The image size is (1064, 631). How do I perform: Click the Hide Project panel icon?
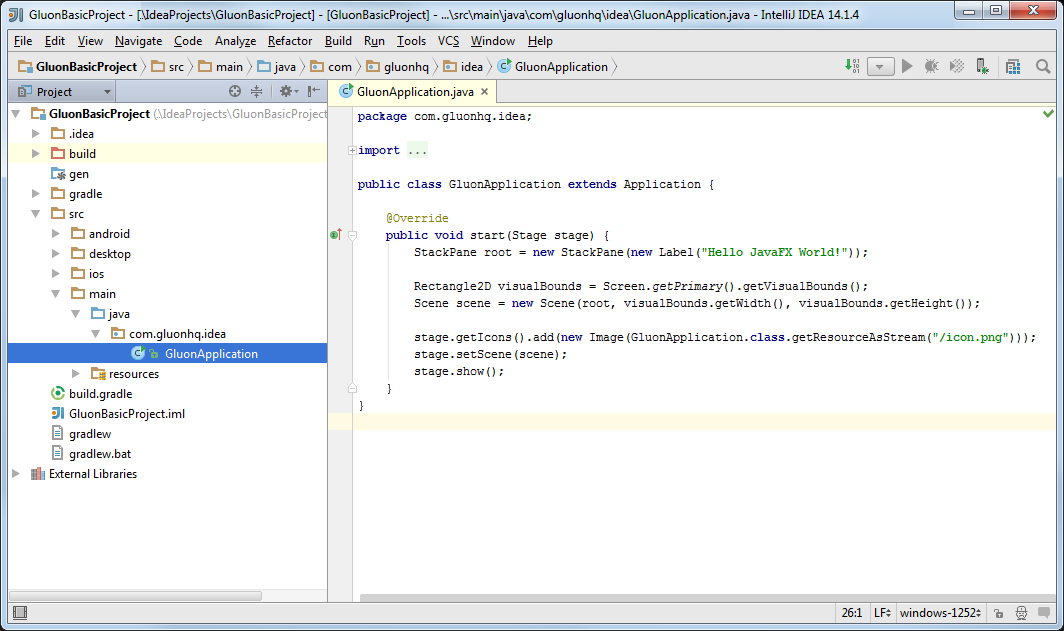point(314,91)
